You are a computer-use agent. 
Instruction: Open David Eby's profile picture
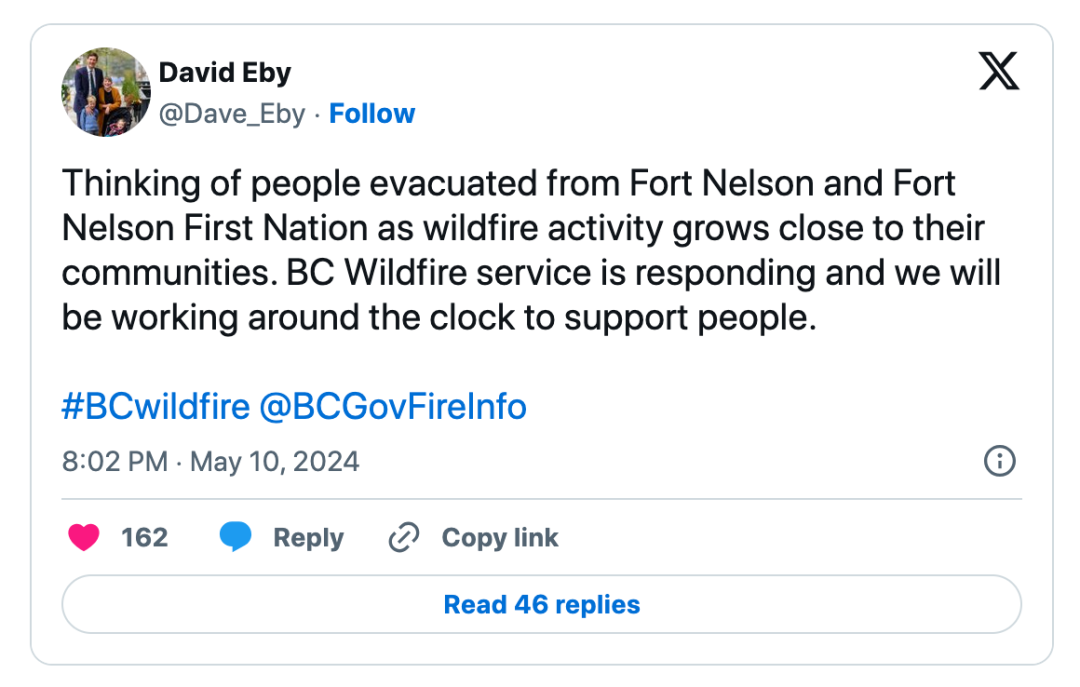[106, 92]
